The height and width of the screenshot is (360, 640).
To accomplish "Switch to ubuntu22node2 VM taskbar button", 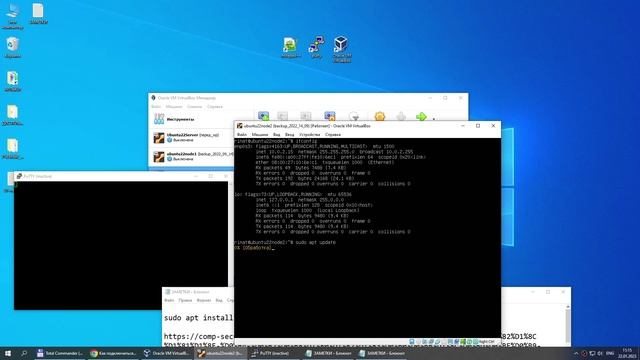I will (221, 353).
